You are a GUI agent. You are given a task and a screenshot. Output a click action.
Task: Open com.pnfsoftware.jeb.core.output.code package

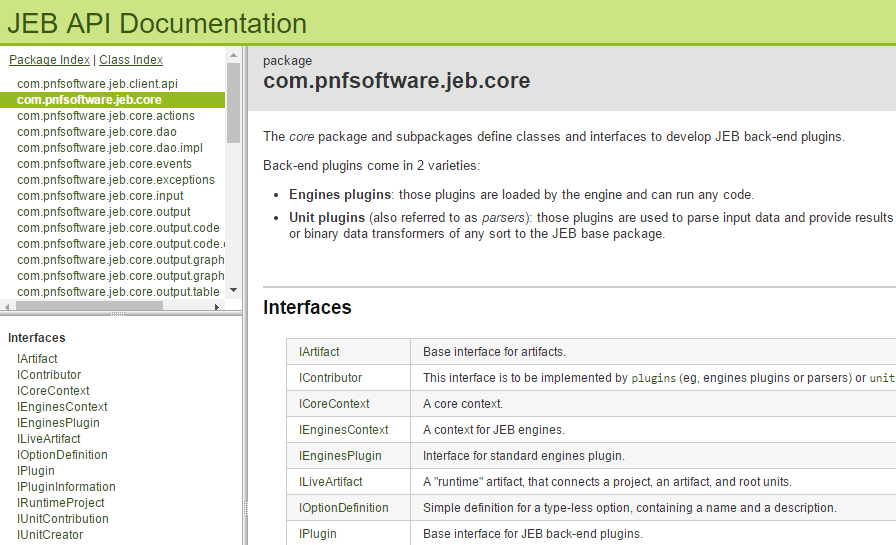118,228
